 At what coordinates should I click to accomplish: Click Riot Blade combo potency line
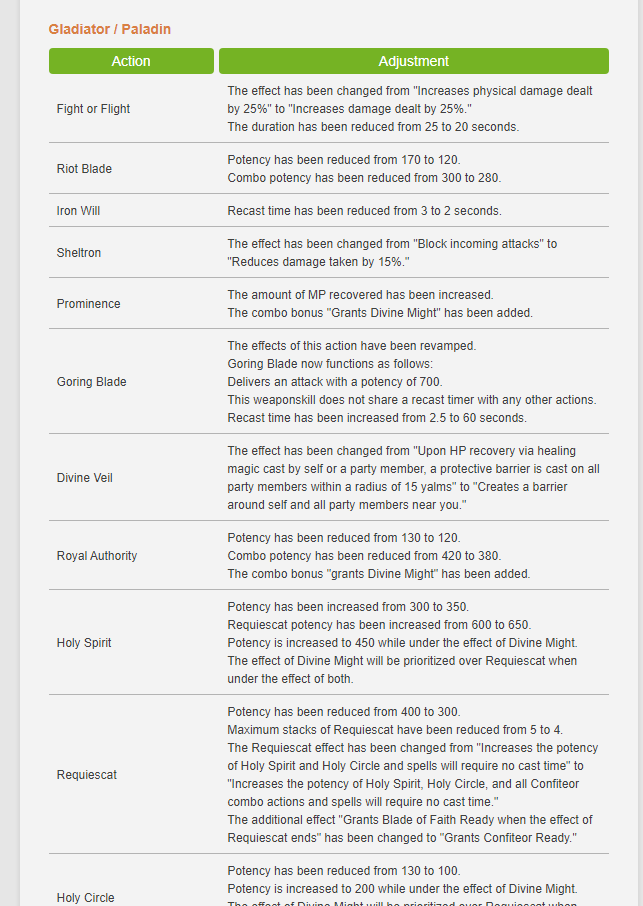364,177
